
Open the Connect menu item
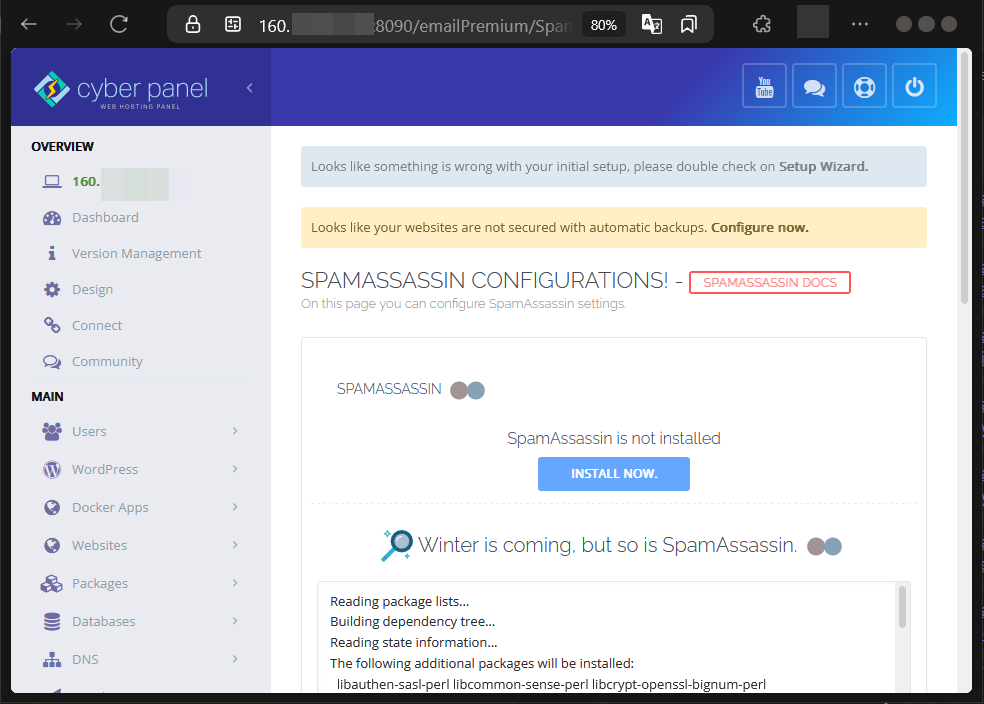pyautogui.click(x=97, y=326)
